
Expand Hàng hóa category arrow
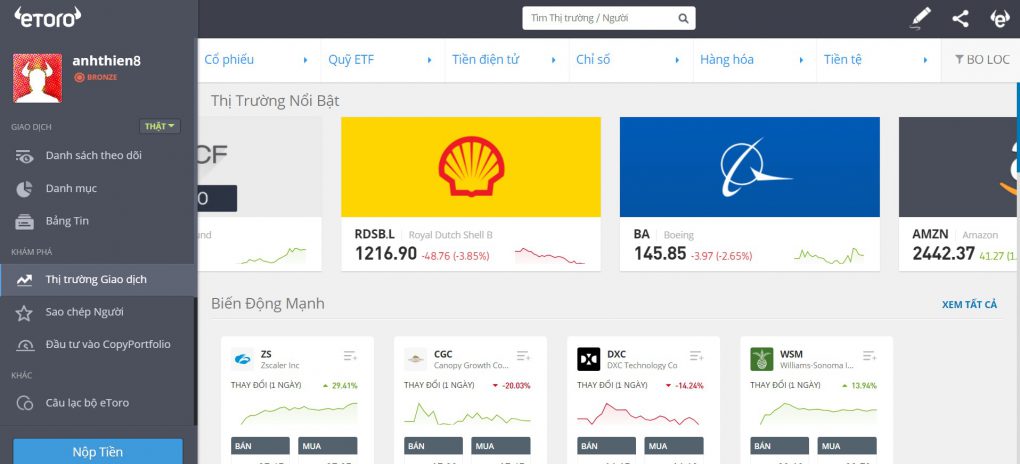801,60
